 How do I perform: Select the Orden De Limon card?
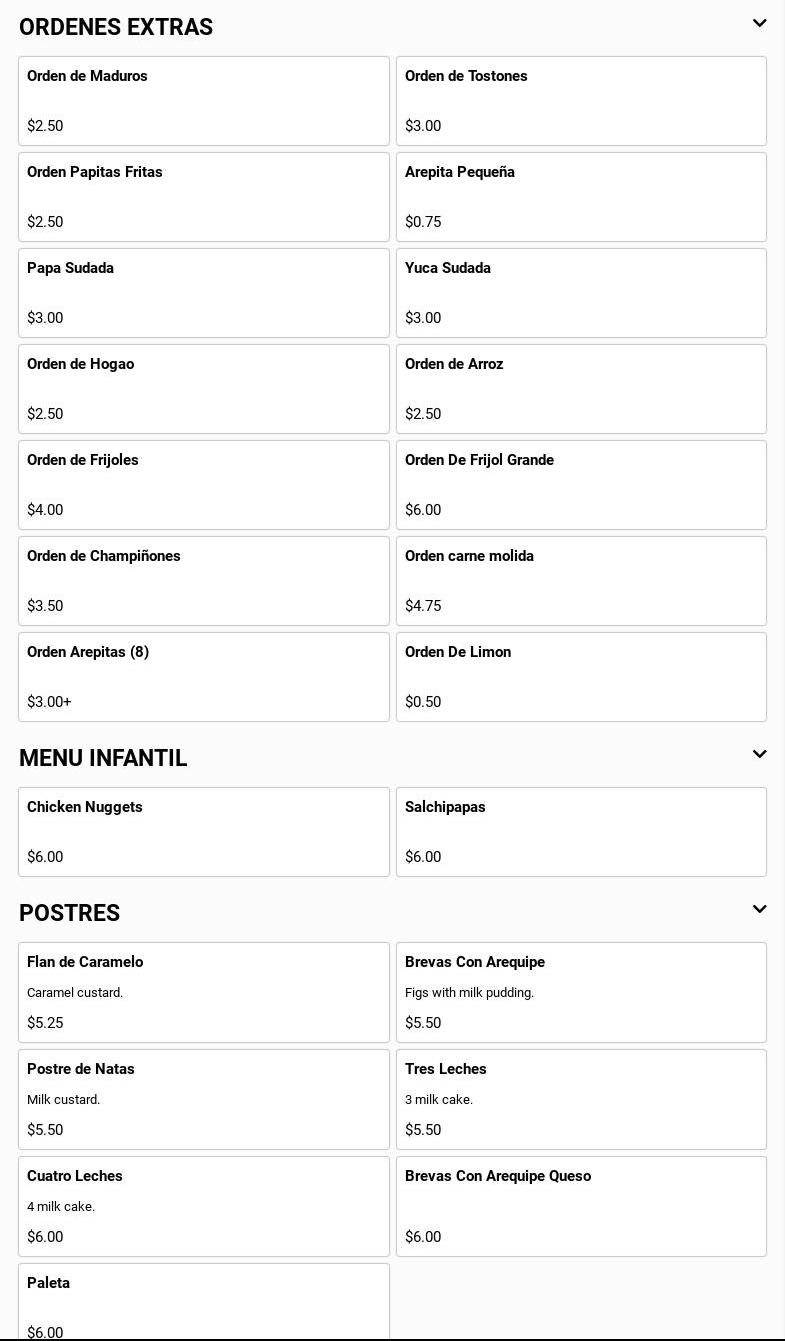[x=581, y=677]
